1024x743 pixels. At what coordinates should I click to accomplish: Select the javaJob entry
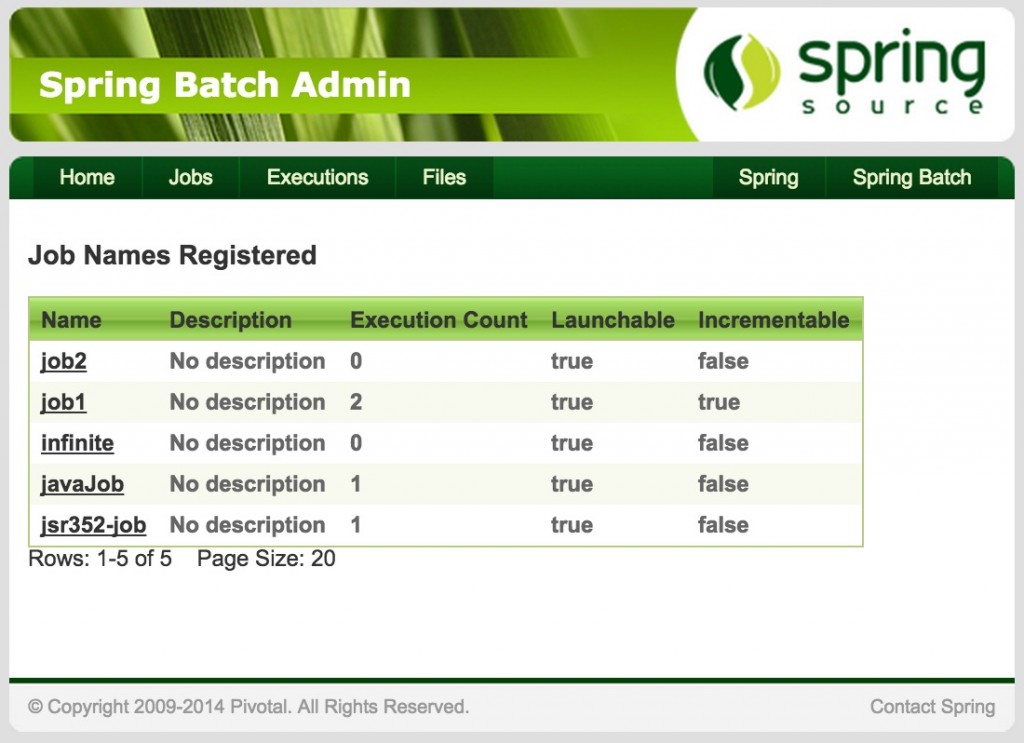[x=81, y=484]
